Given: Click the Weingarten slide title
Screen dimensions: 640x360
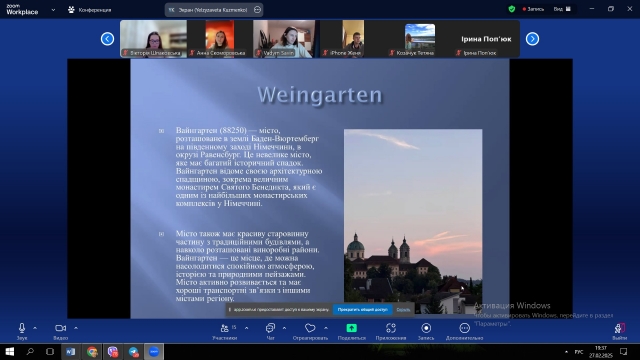Looking at the screenshot, I should 320,95.
